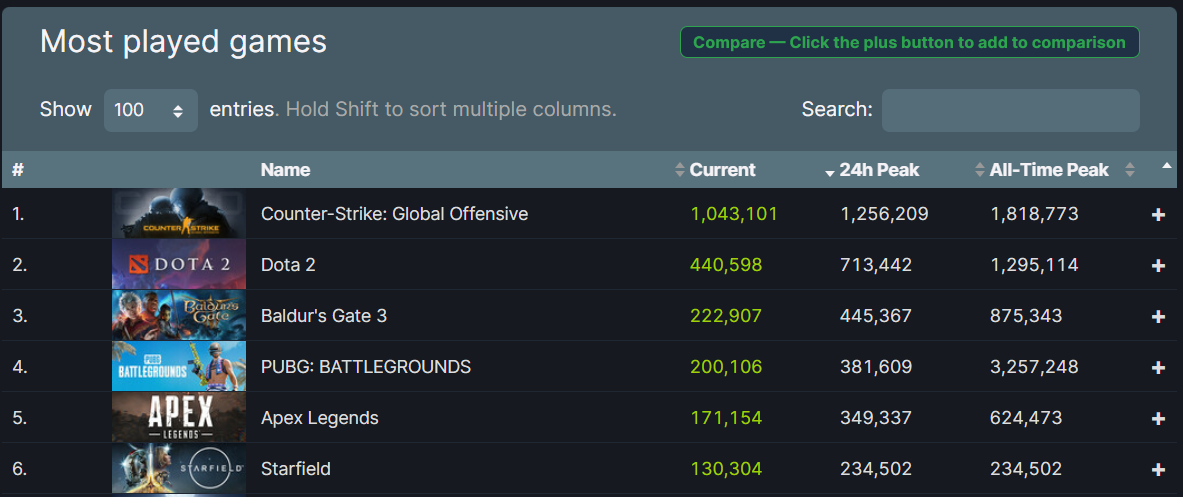1183x497 pixels.
Task: Select current players value 440,598
Action: click(726, 265)
